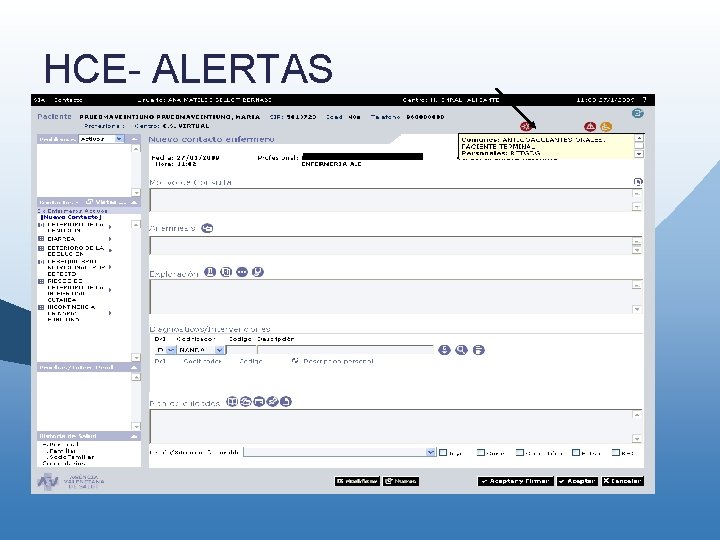This screenshot has width=720, height=540.
Task: Click the icon next to Anamnesis label
Action: [207, 228]
